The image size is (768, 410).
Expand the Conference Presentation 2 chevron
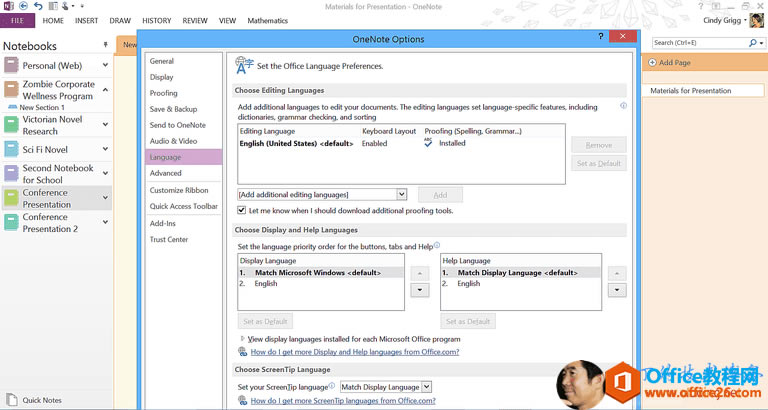pos(105,222)
